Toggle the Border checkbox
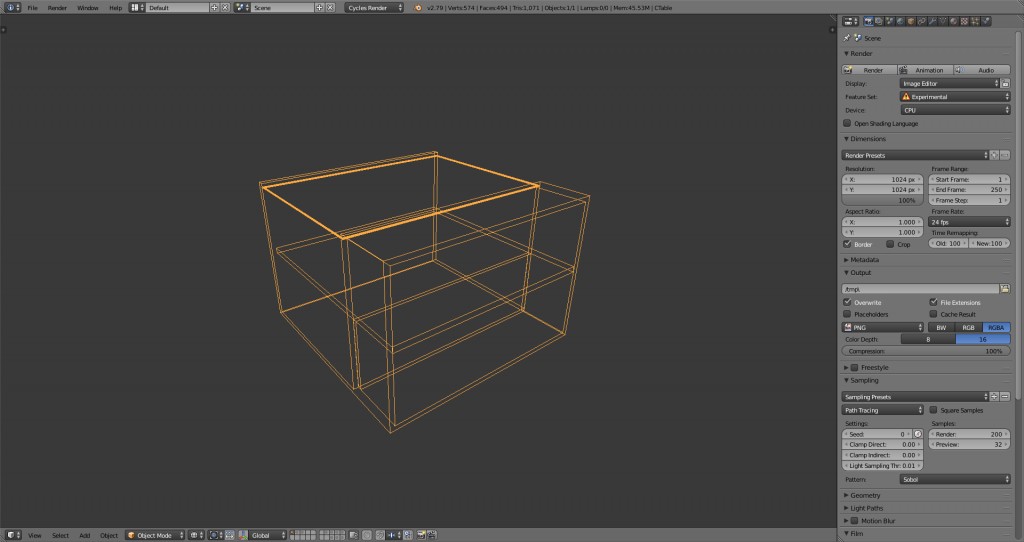 point(848,244)
